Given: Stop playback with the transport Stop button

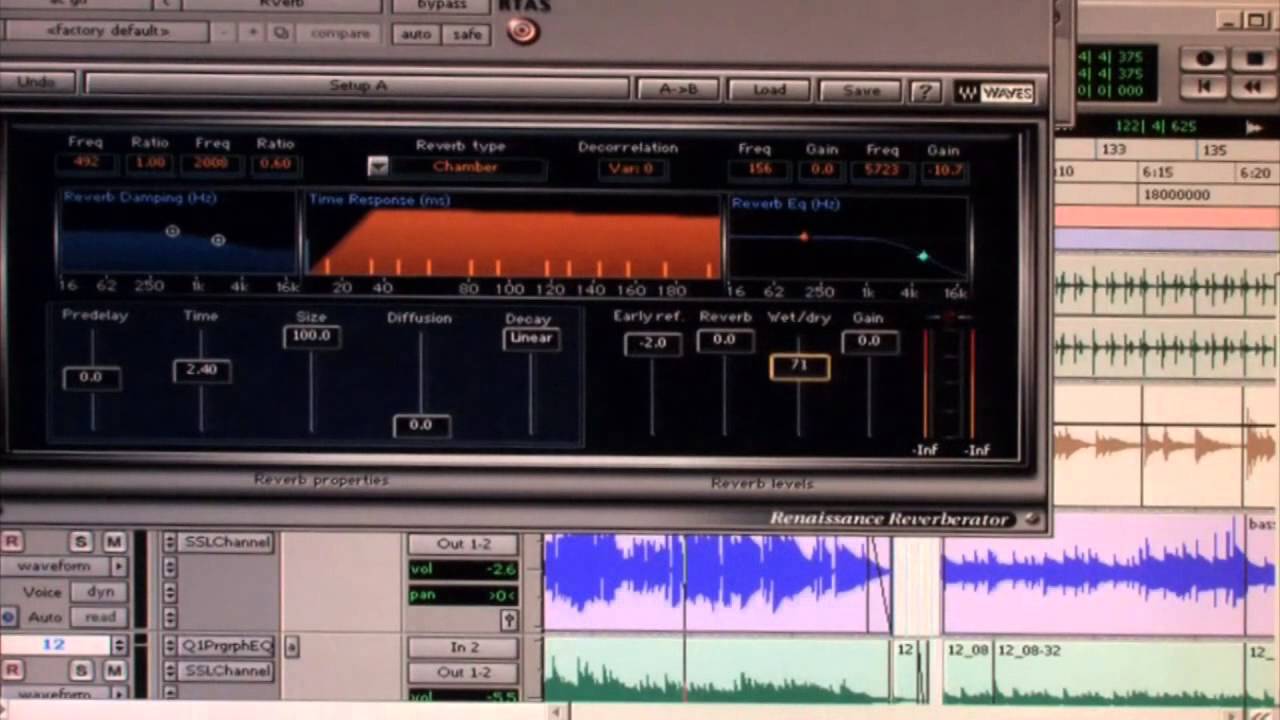Looking at the screenshot, I should 1253,59.
